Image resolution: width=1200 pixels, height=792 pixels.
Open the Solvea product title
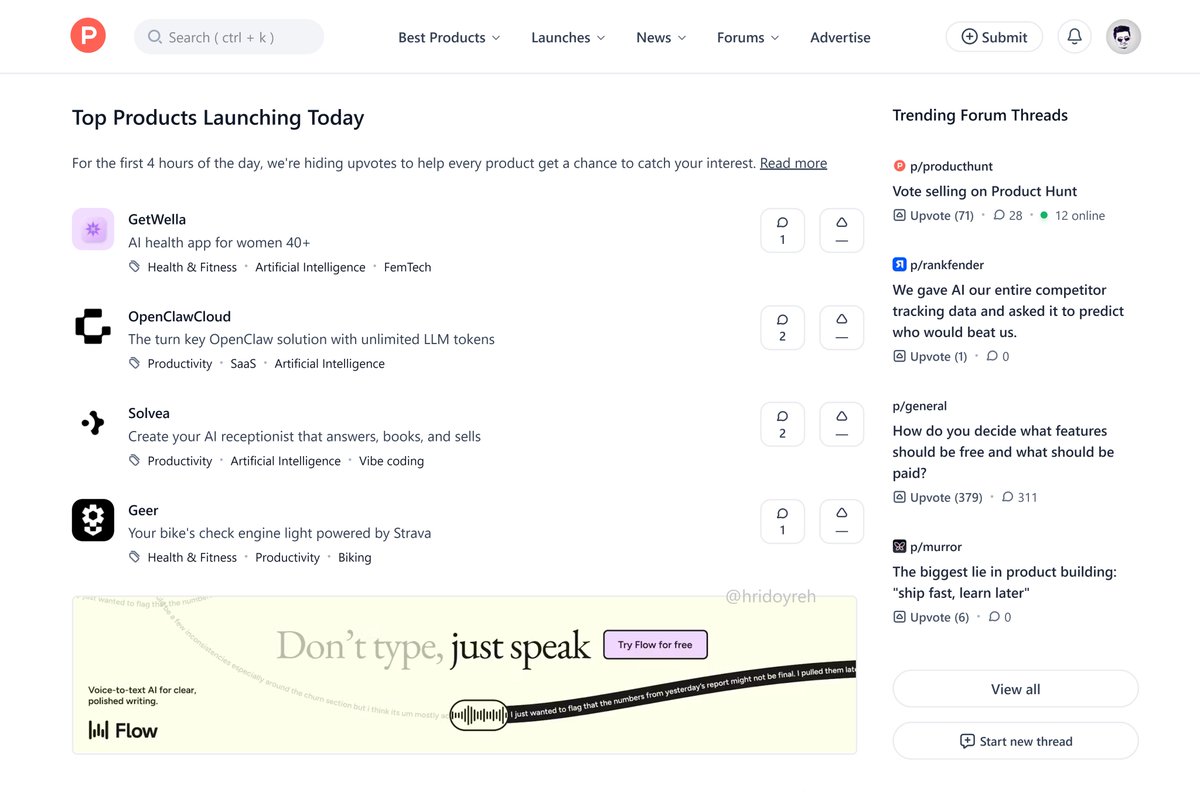(149, 413)
